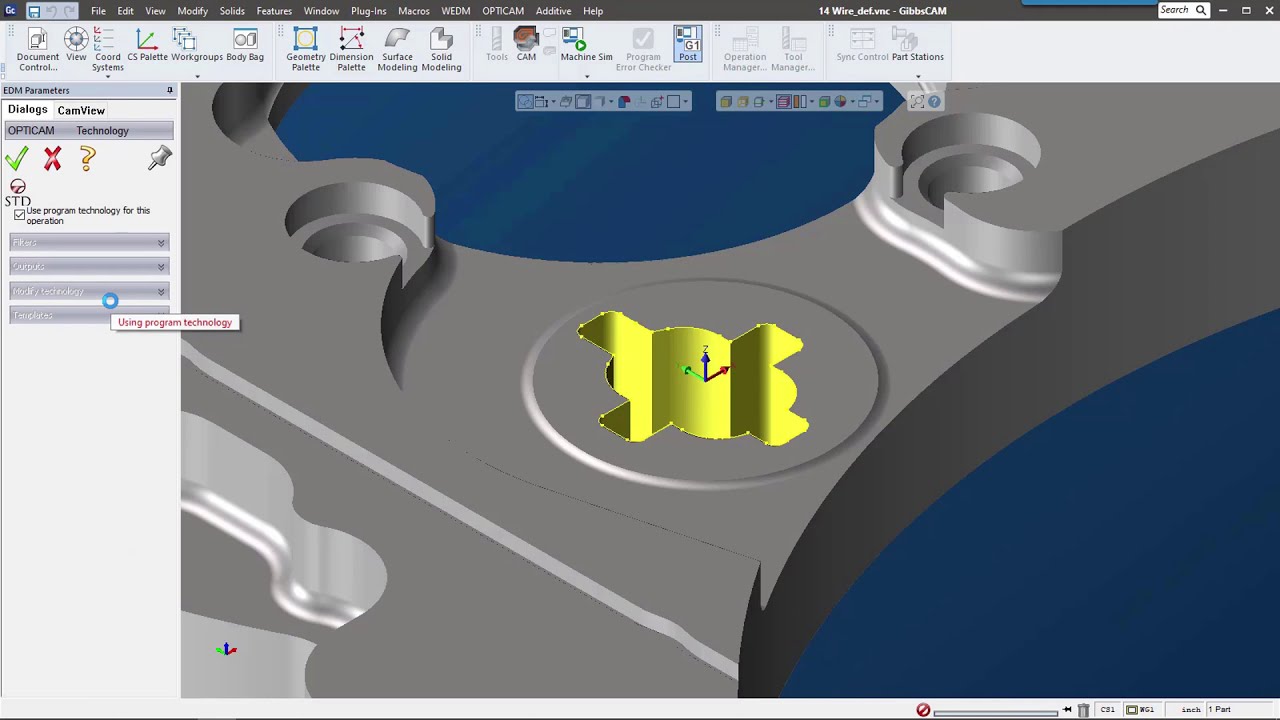Click the red X to cancel EDM parameters
1280x720 pixels.
coord(52,158)
